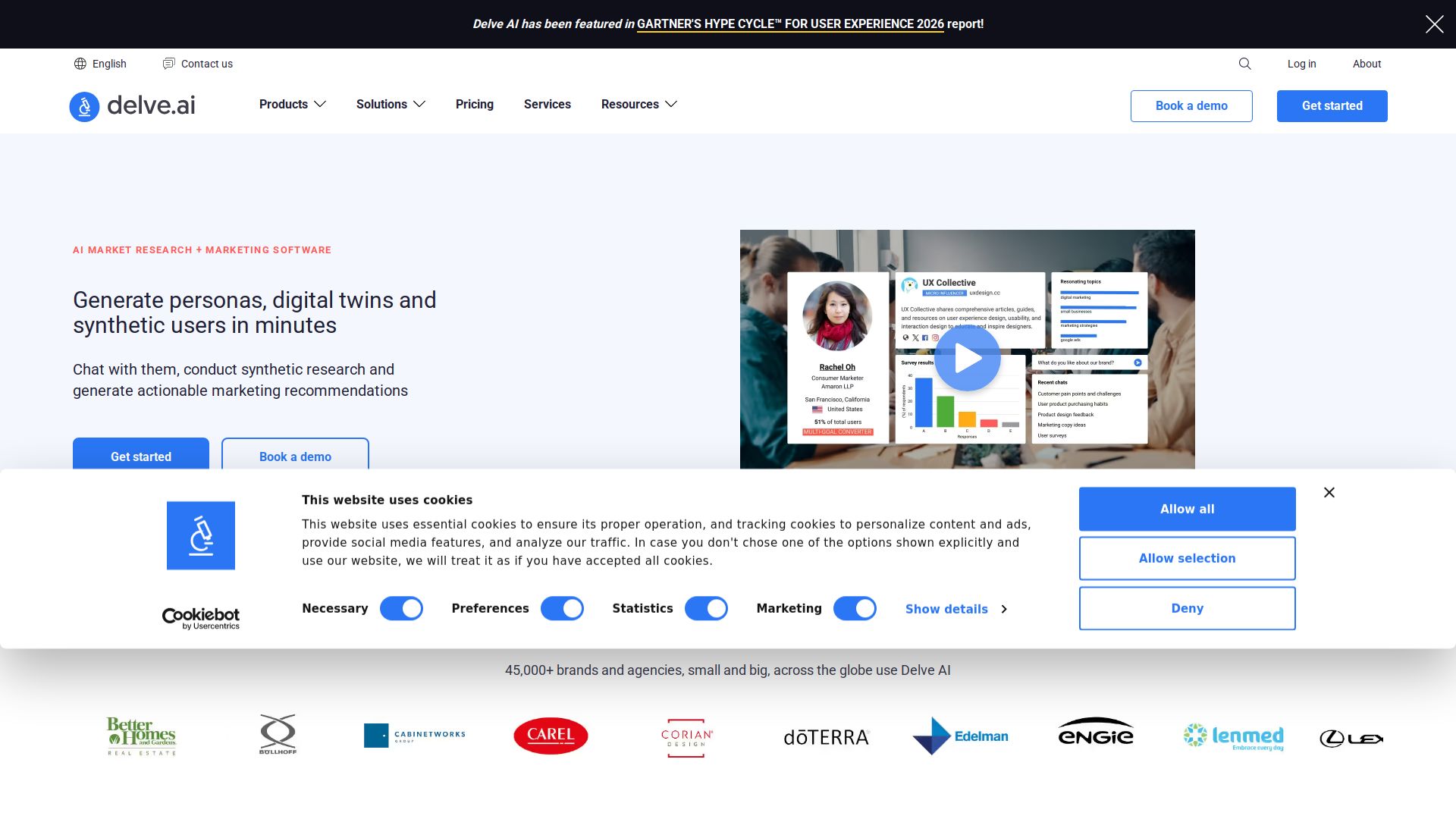Viewport: 1456px width, 819px height.
Task: Click the Lexus logo
Action: coord(1351,738)
